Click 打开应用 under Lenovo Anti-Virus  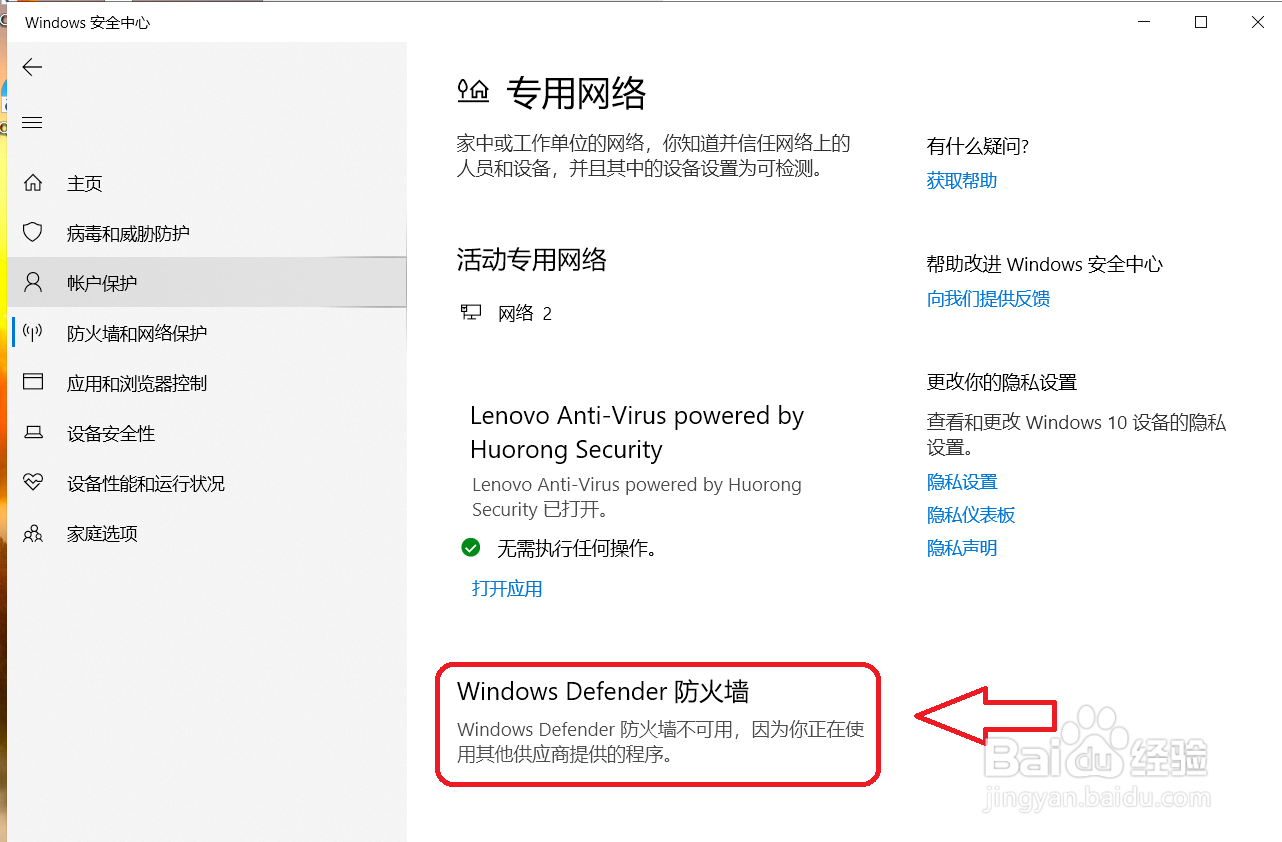click(507, 589)
